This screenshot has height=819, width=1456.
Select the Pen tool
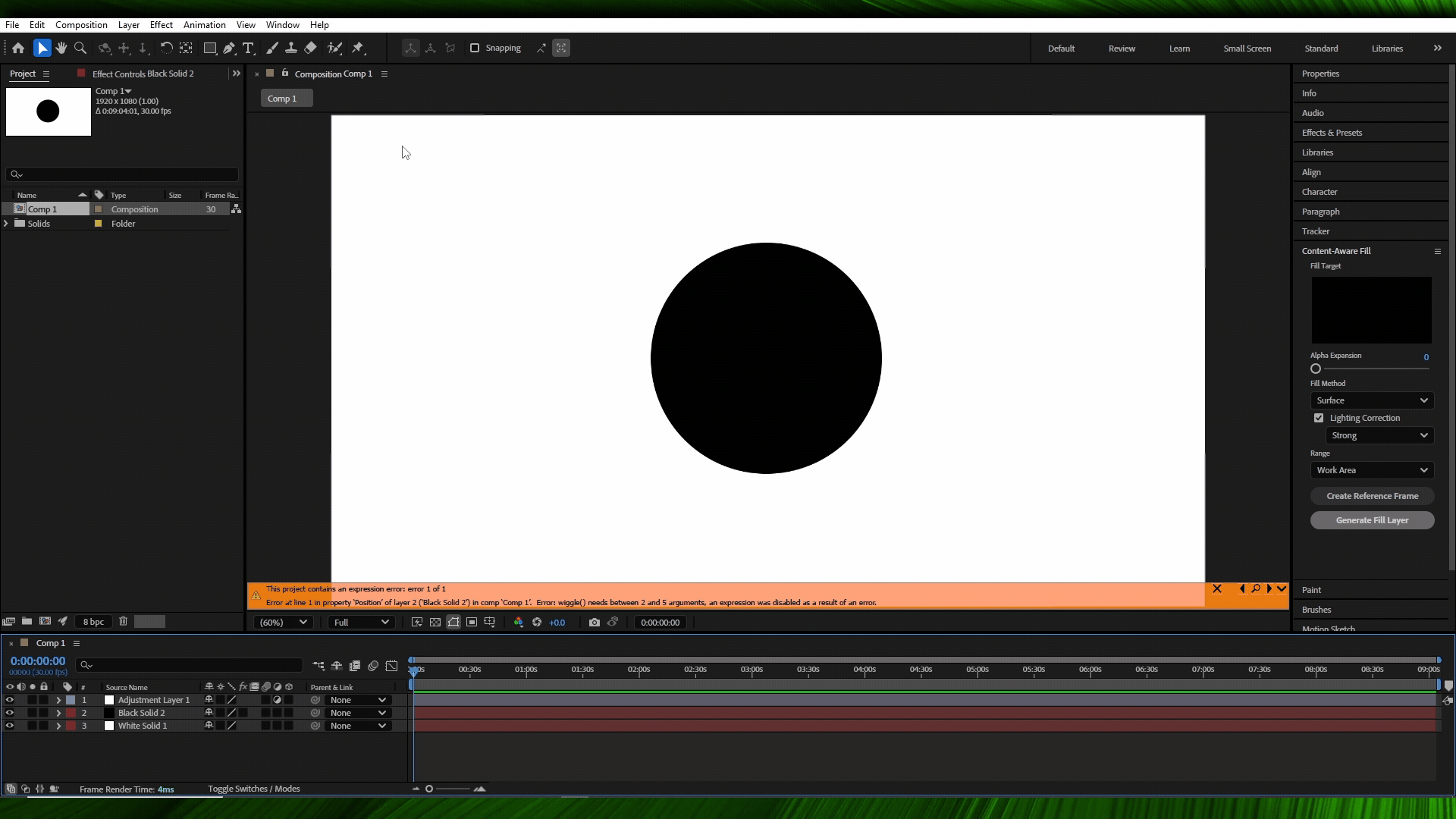(x=229, y=48)
